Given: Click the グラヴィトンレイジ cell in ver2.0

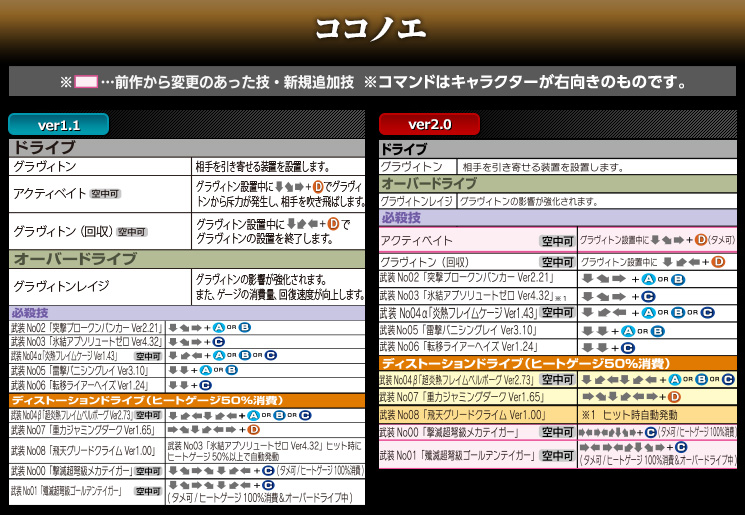Looking at the screenshot, I should [418, 201].
